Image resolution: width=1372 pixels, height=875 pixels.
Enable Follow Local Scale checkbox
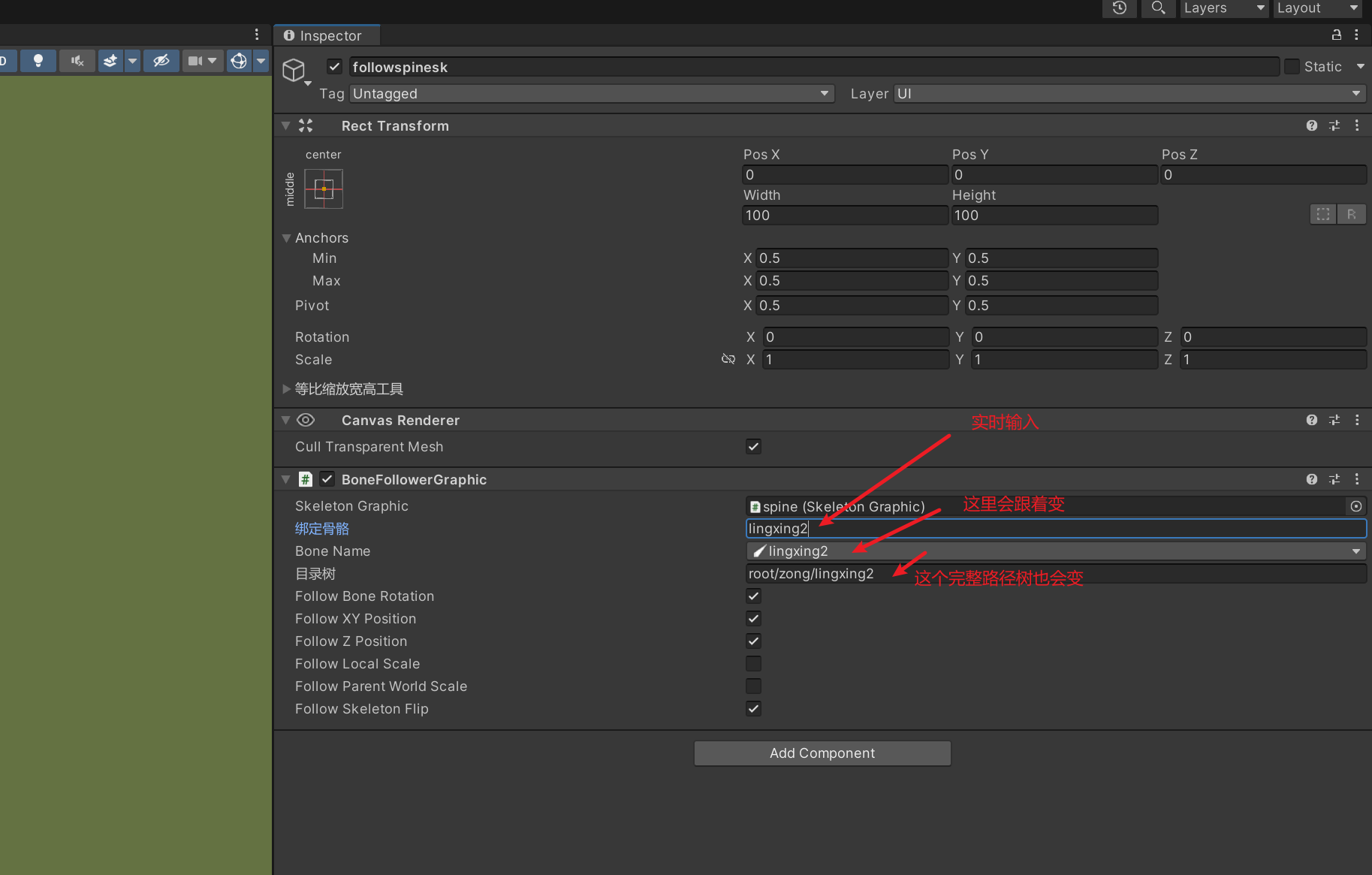(753, 664)
